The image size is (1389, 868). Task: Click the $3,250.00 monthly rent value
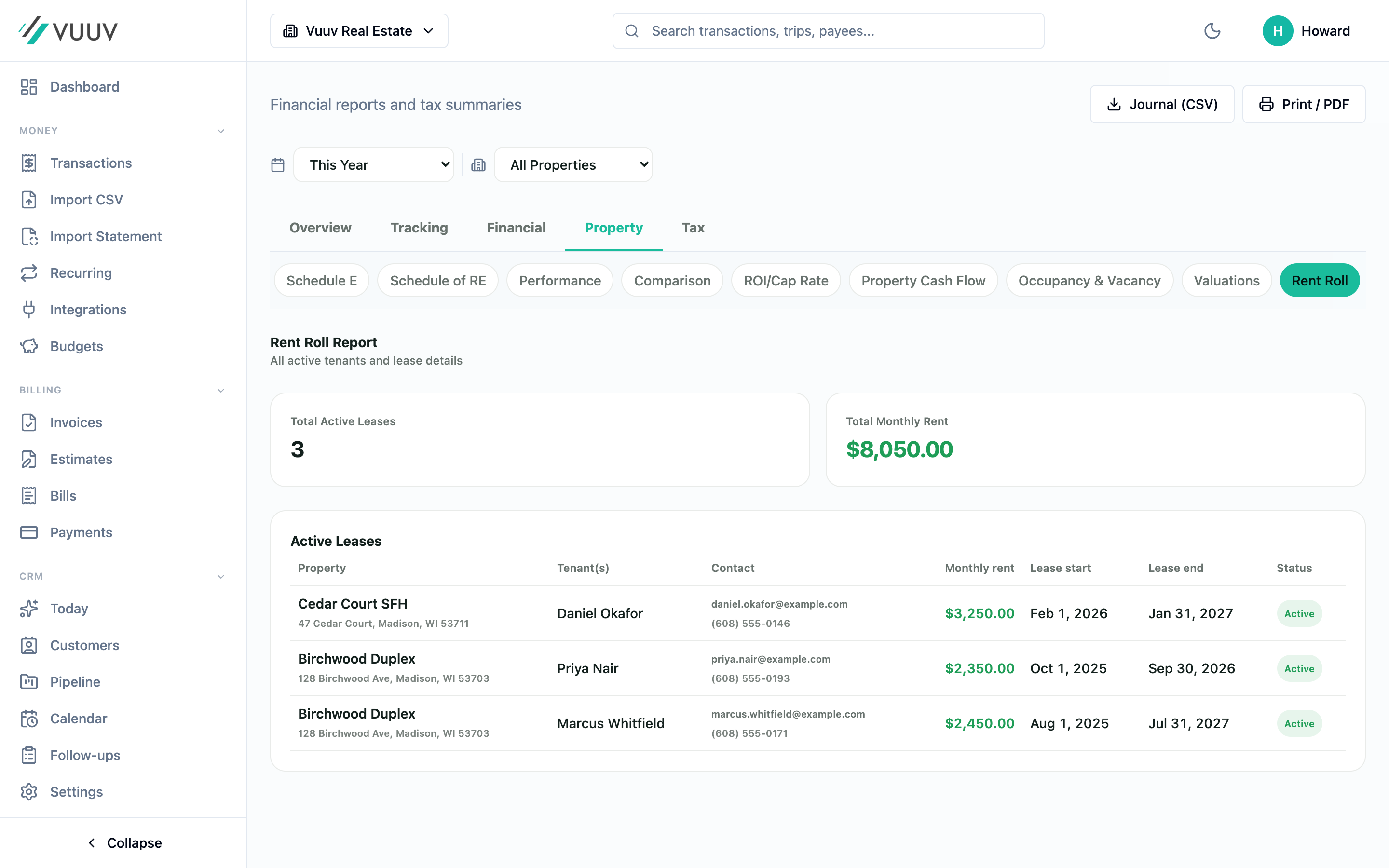point(979,613)
